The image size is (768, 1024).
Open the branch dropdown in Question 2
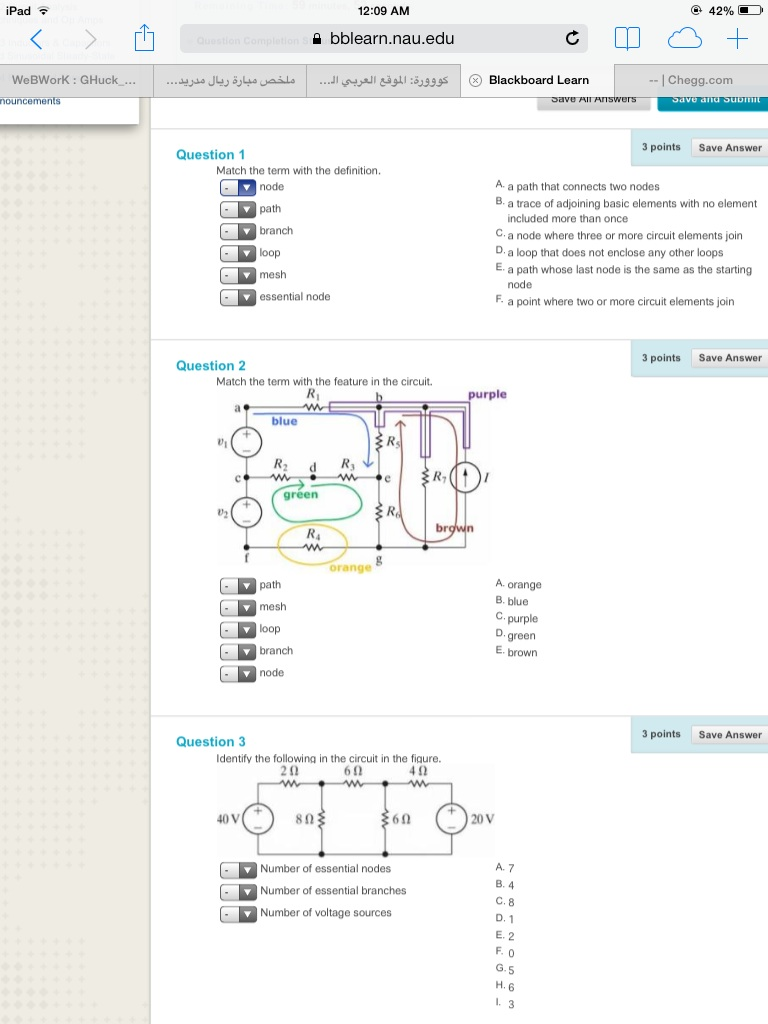pyautogui.click(x=237, y=651)
